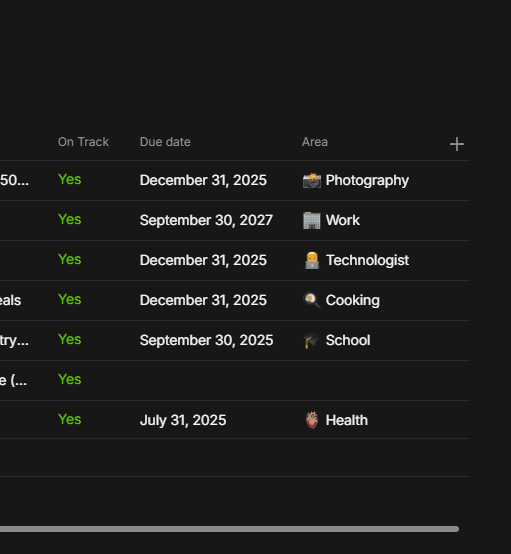
Task: Select the truncated name cell ending in eals
Action: [11, 300]
